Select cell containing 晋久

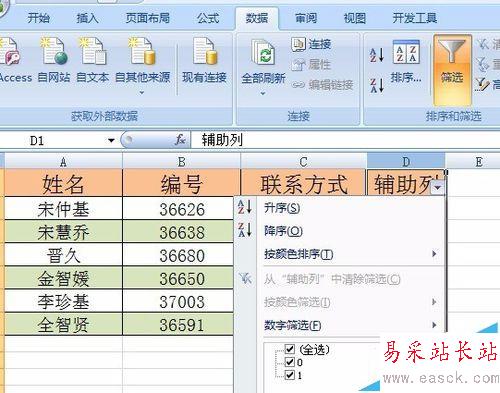[x=63, y=255]
